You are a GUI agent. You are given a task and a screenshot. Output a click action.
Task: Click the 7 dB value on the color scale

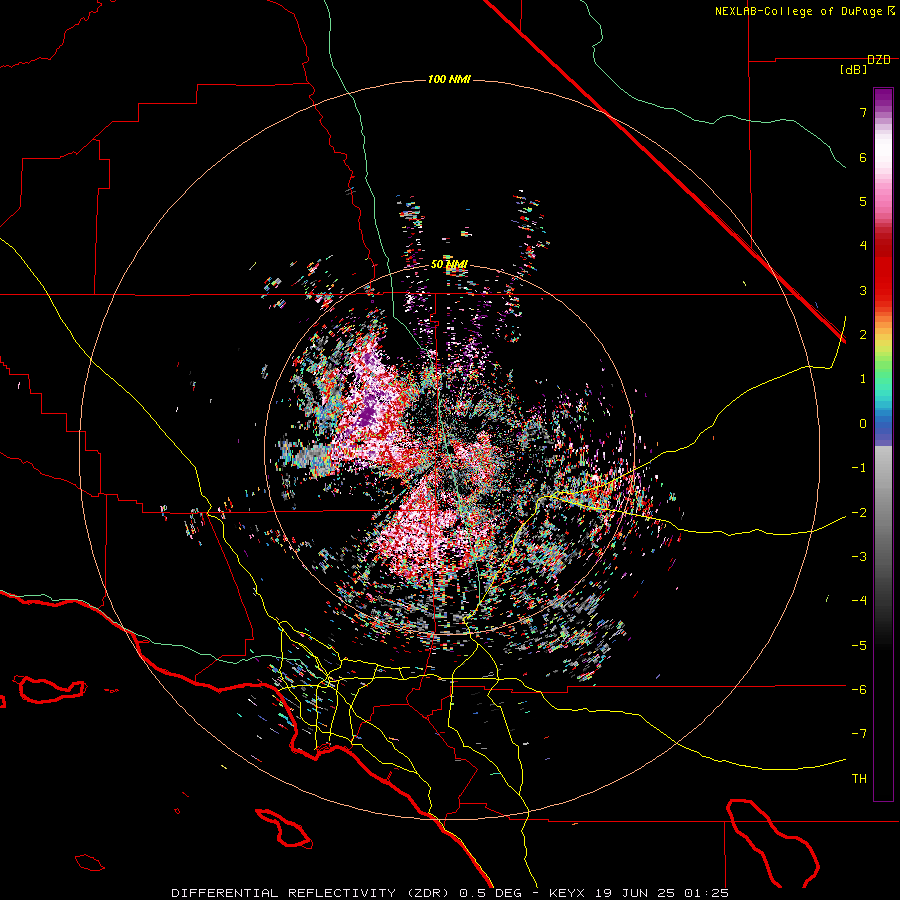point(863,112)
